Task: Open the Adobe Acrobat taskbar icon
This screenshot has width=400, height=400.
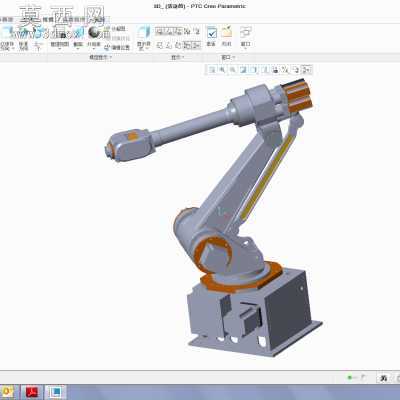Action: pyautogui.click(x=33, y=392)
